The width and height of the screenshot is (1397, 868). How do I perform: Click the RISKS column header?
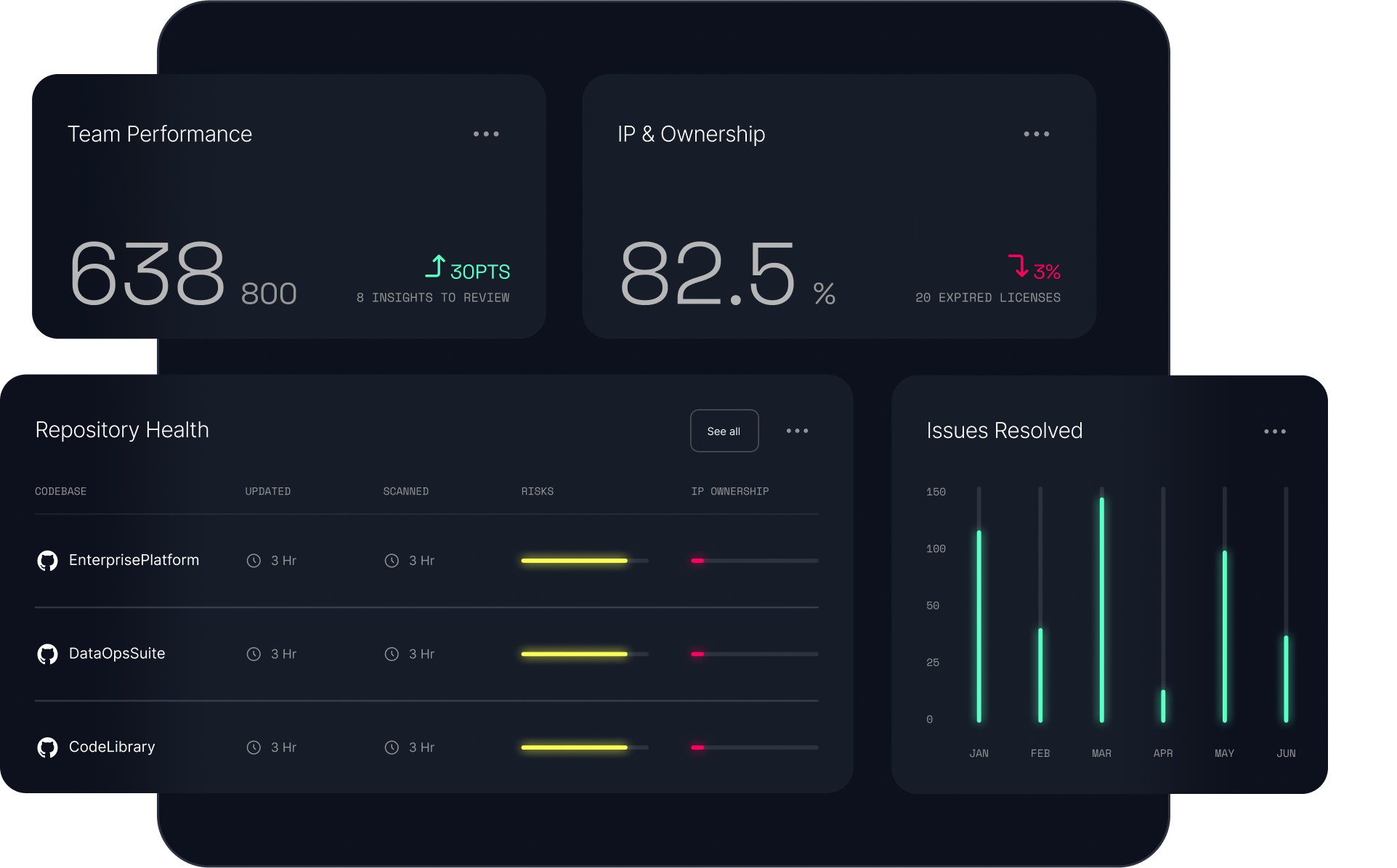[538, 492]
